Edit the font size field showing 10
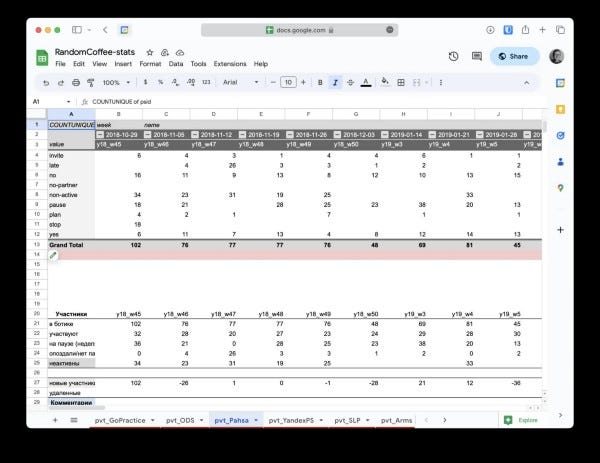600x463 pixels. [288, 82]
